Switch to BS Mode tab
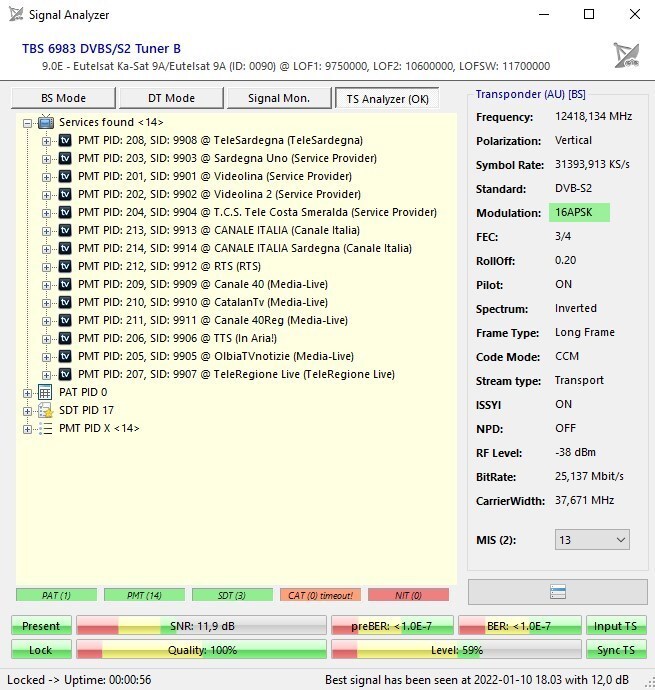 63,98
